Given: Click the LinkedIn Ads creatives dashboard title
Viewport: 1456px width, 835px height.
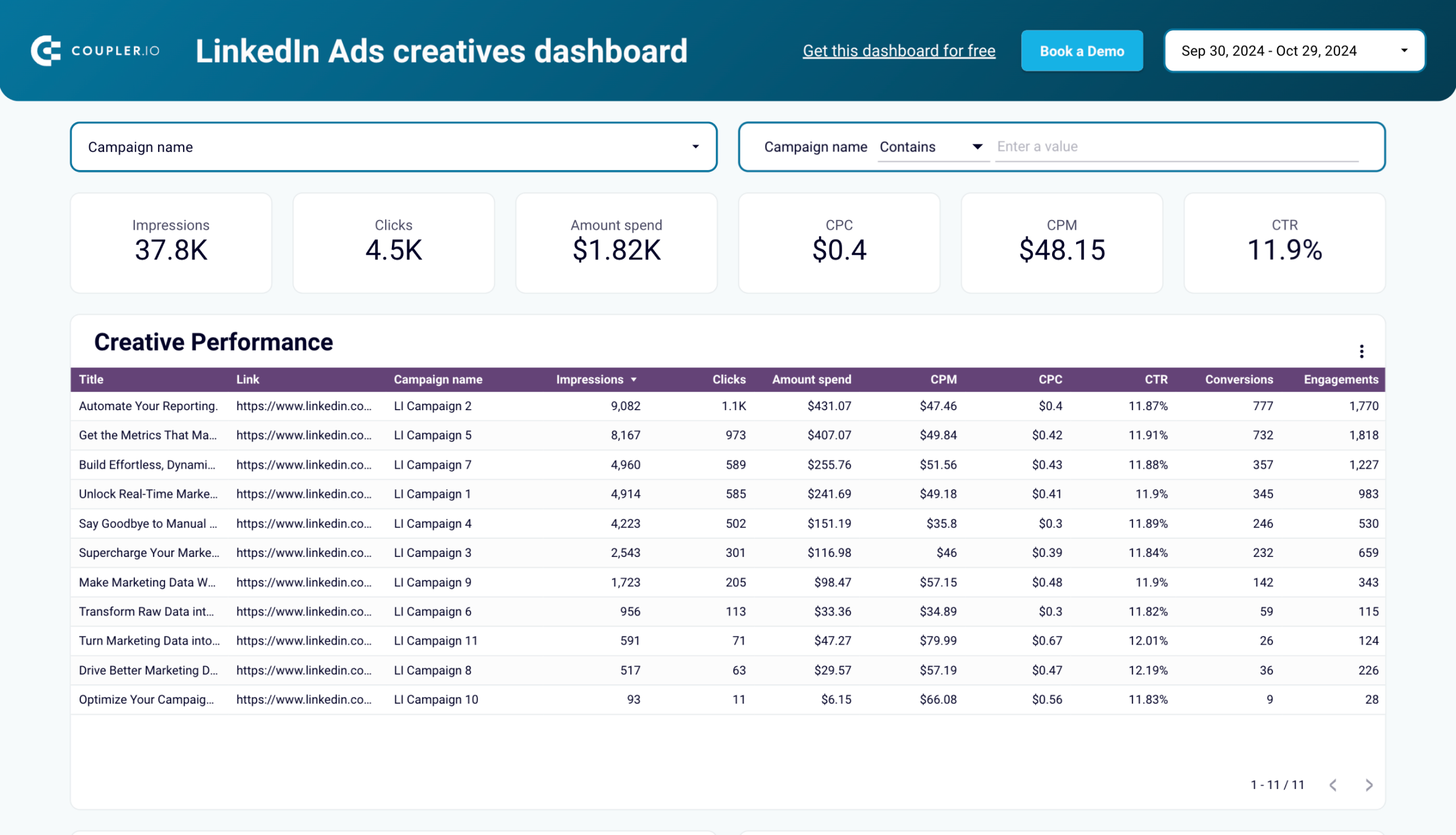Looking at the screenshot, I should click(x=441, y=51).
